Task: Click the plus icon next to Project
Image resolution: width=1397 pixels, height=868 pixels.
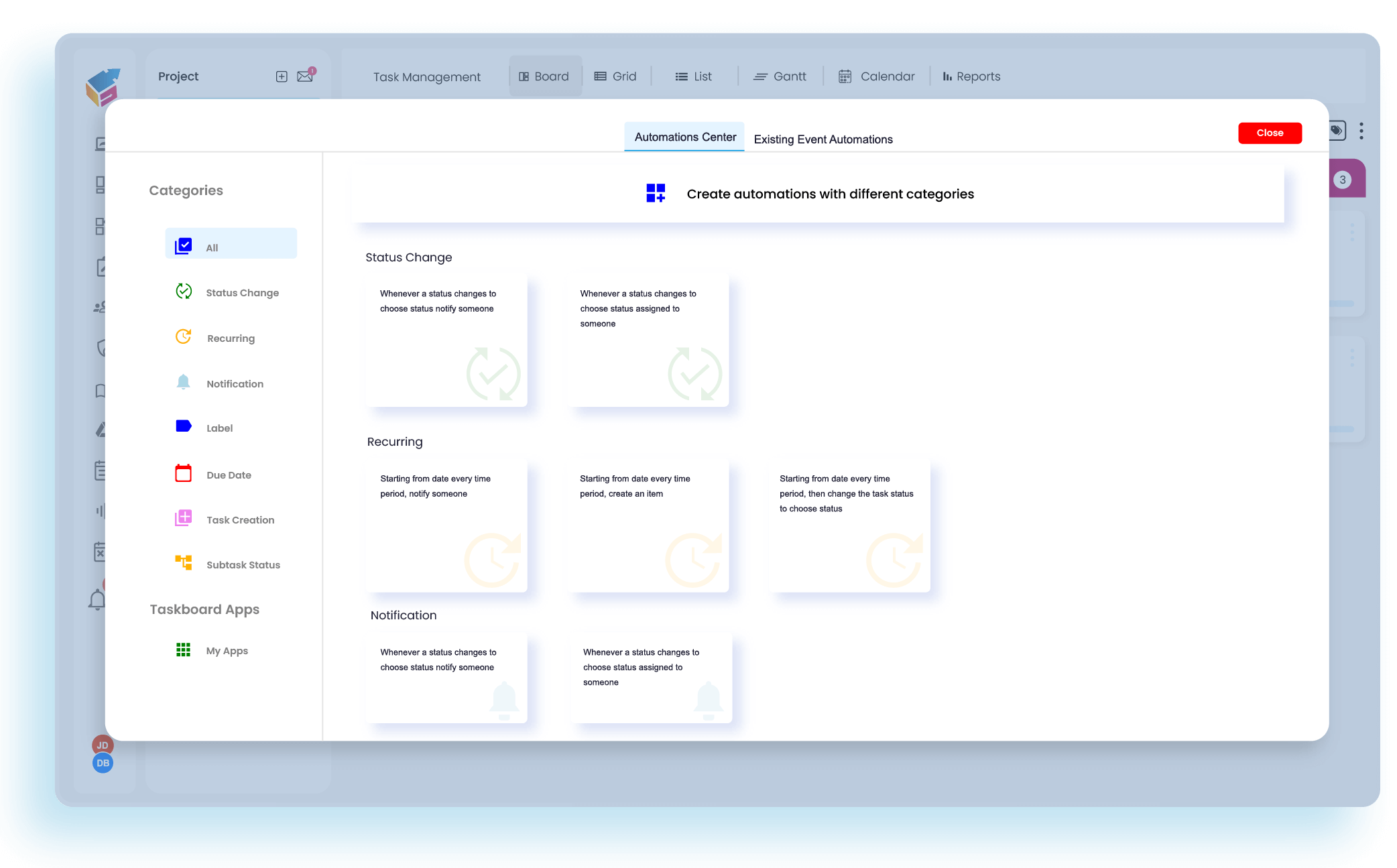Action: [x=281, y=76]
